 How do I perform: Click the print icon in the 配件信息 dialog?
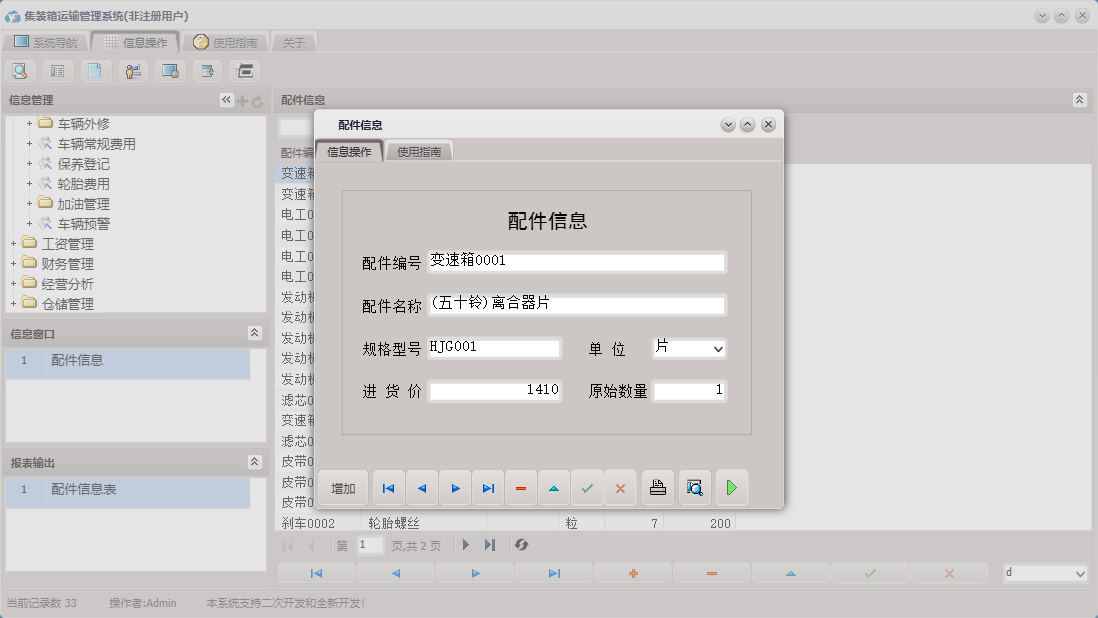[657, 487]
